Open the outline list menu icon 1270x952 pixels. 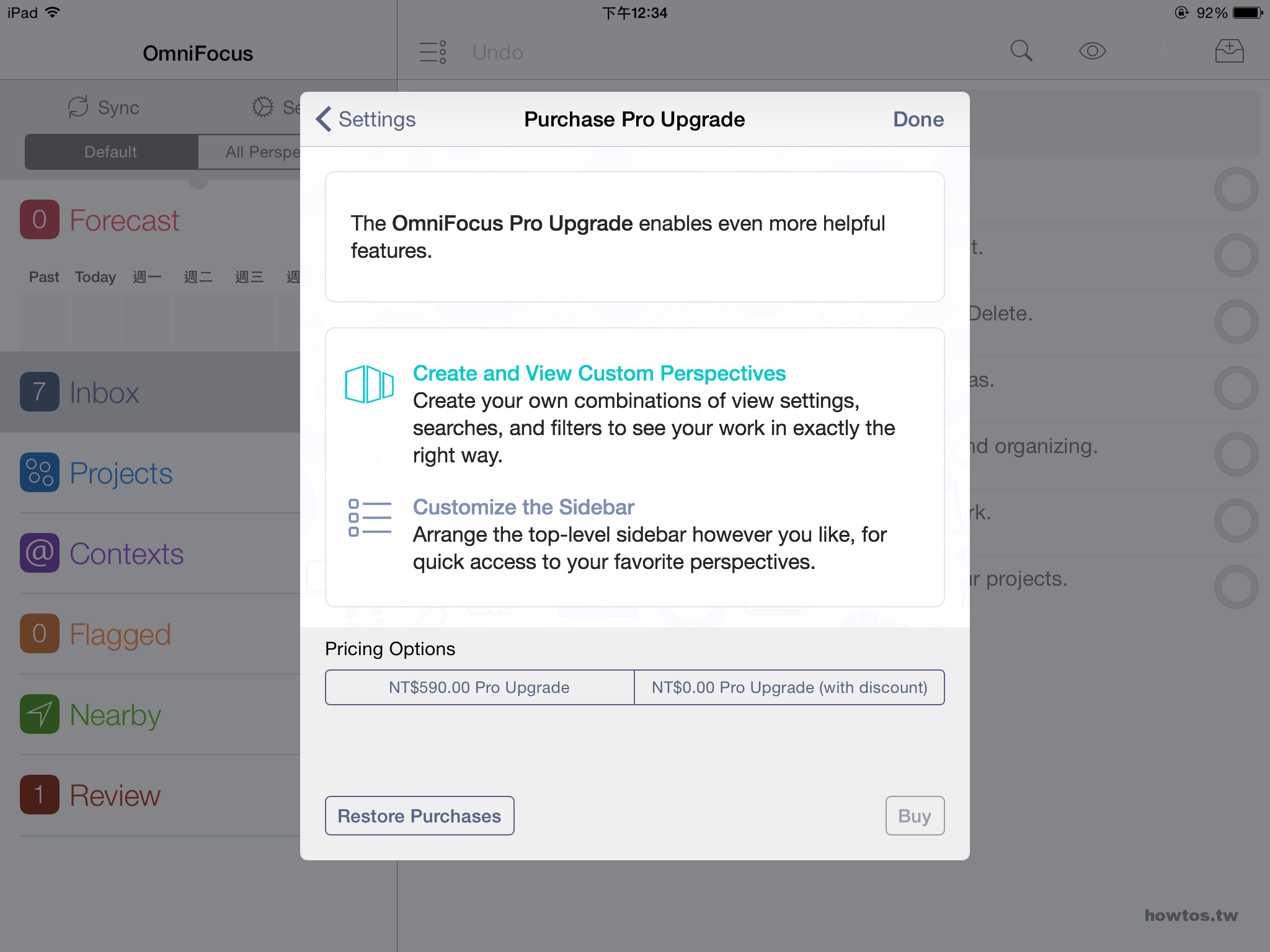(433, 52)
